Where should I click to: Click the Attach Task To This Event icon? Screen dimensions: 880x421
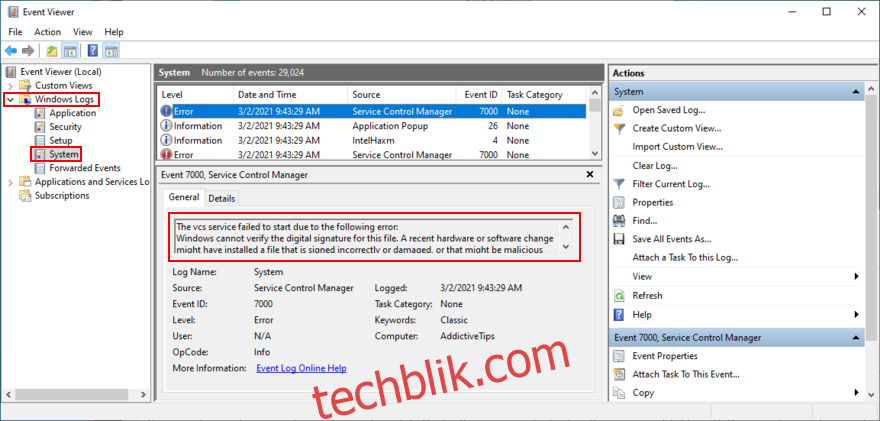click(x=619, y=374)
